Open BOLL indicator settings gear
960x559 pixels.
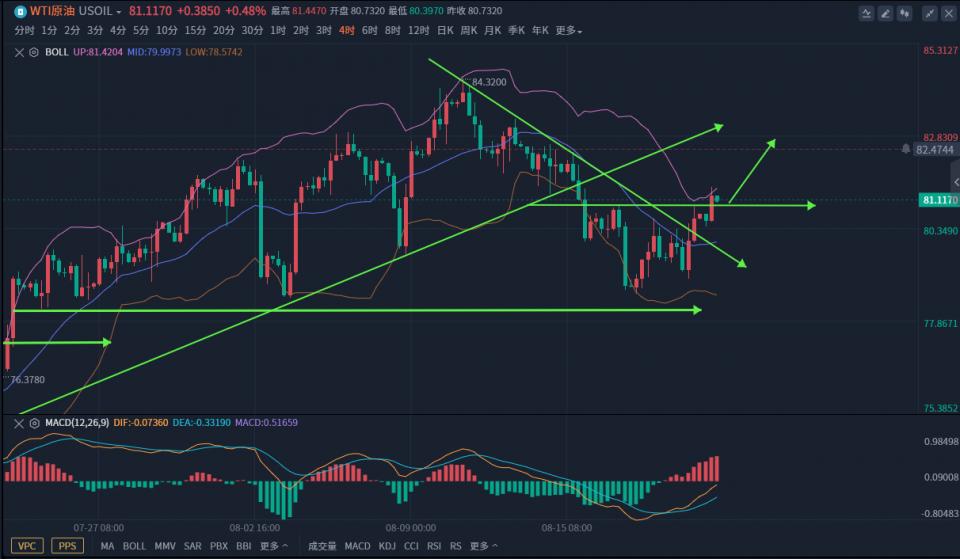[34, 53]
